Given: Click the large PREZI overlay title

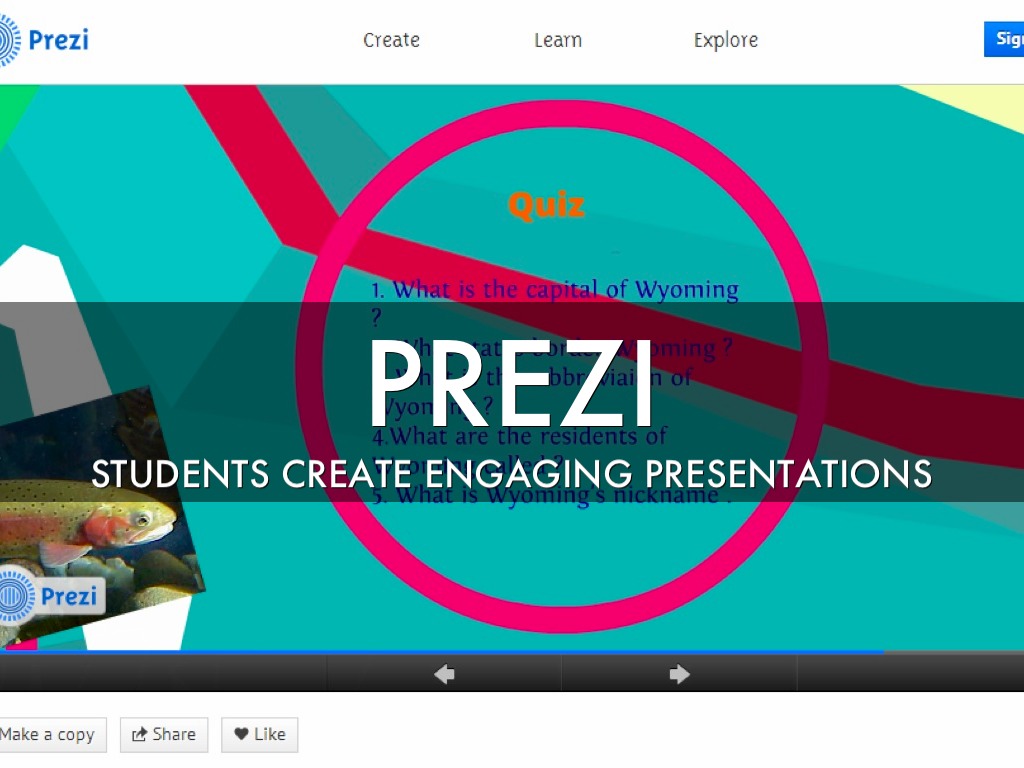Looking at the screenshot, I should [511, 383].
